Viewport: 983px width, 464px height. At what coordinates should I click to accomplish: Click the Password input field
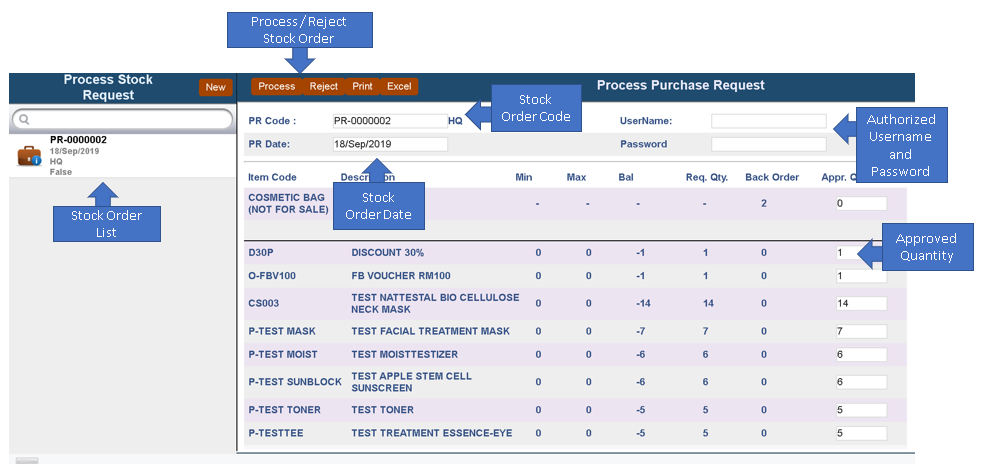[x=769, y=144]
